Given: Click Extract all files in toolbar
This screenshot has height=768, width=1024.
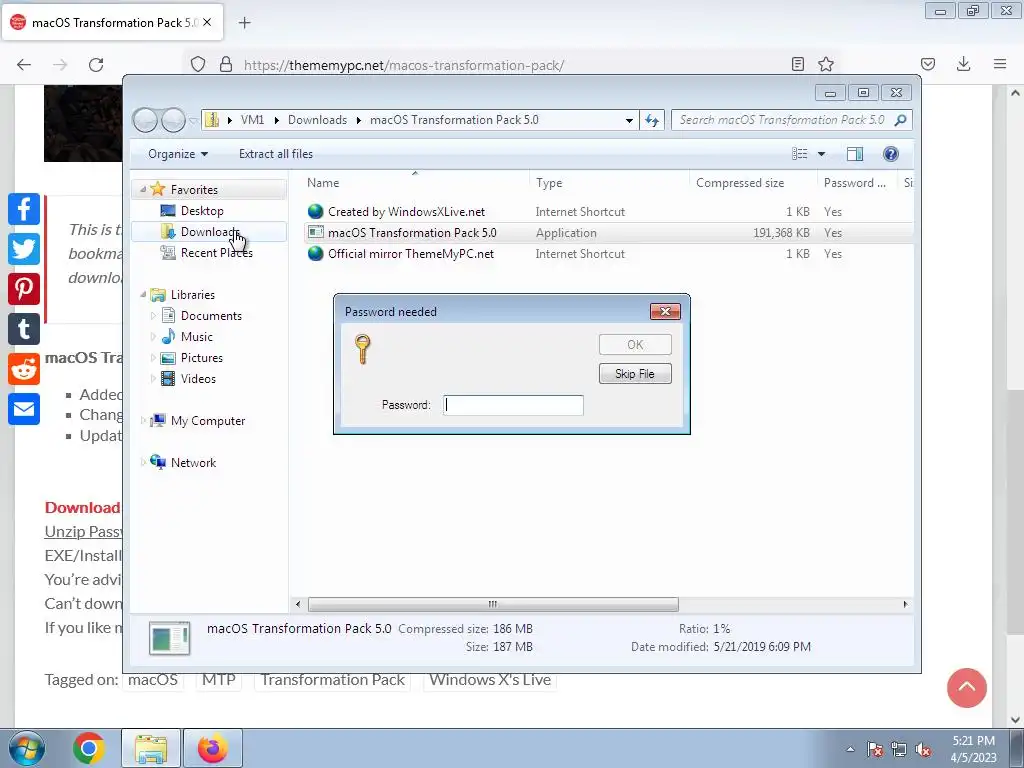Looking at the screenshot, I should pos(276,154).
